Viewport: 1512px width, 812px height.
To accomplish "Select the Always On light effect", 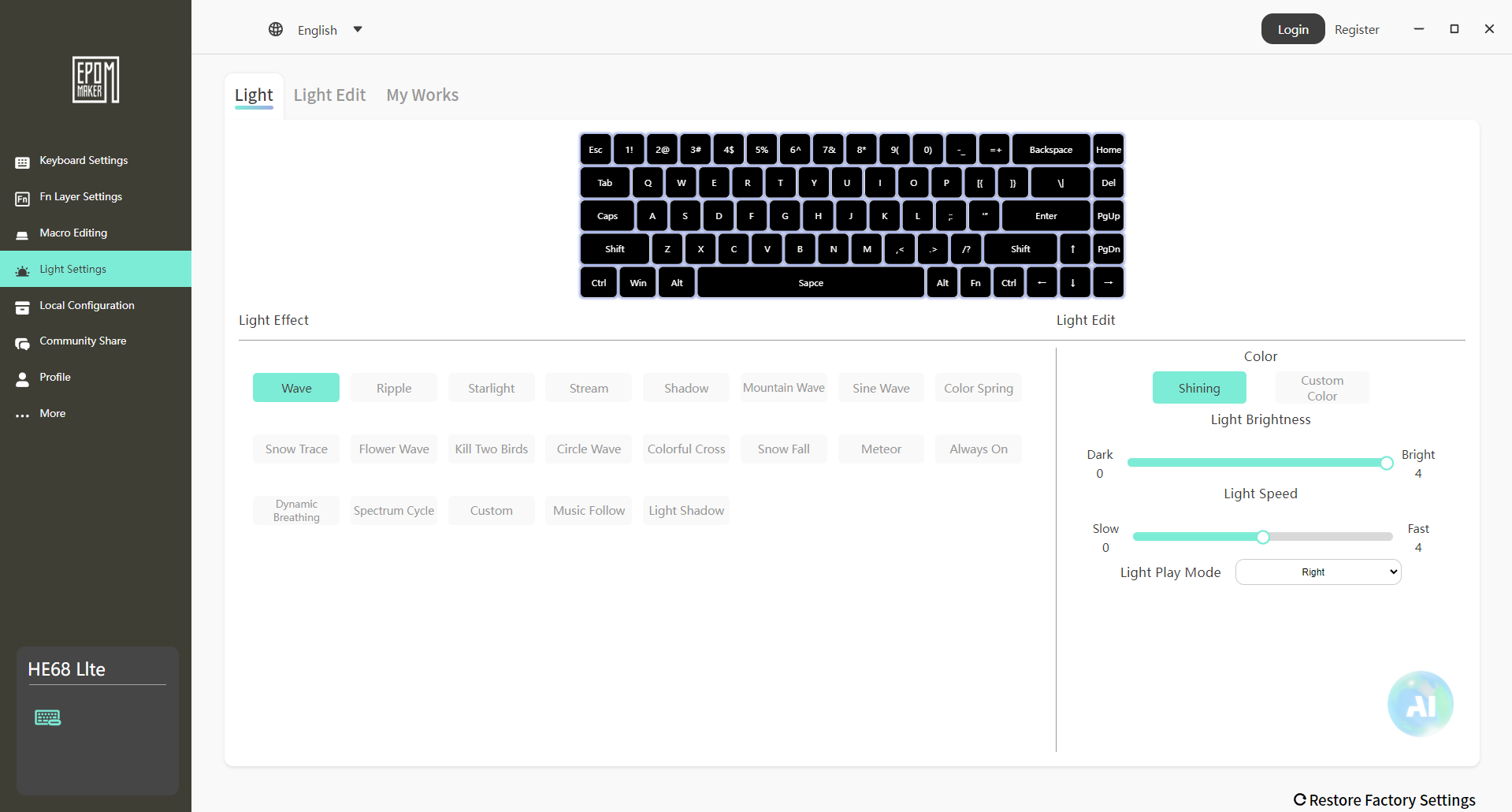I will [979, 449].
